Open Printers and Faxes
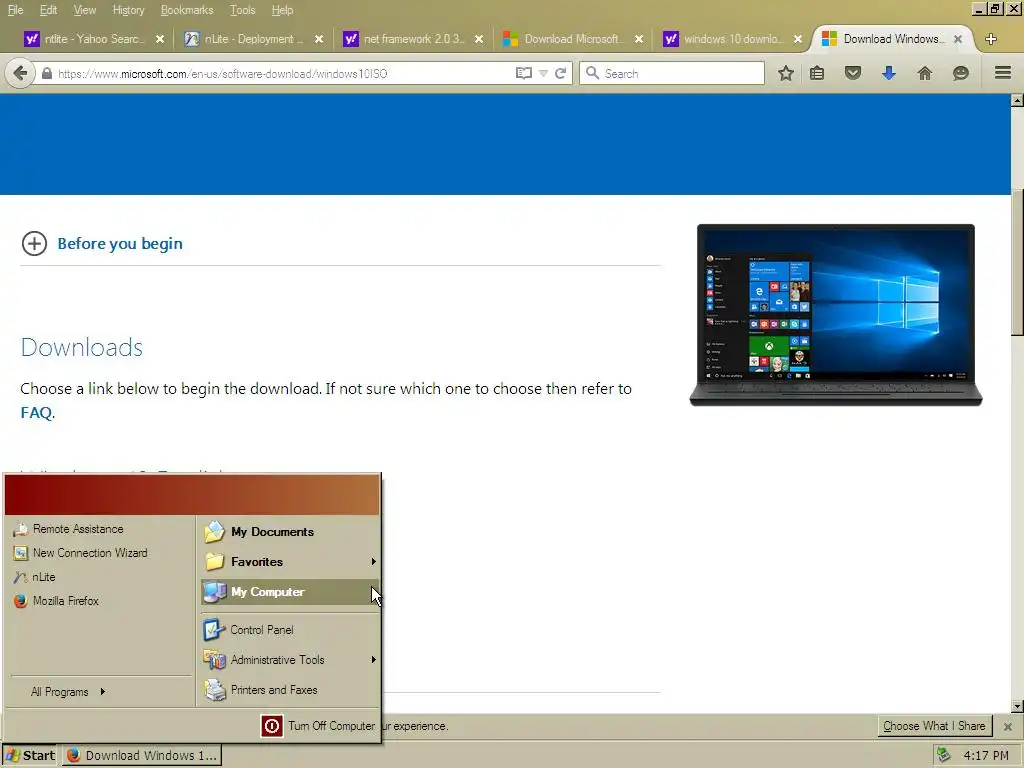 290,690
